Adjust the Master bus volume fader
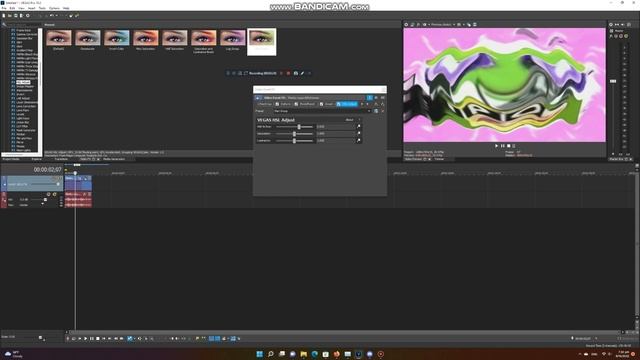The image size is (640, 360). pos(613,81)
